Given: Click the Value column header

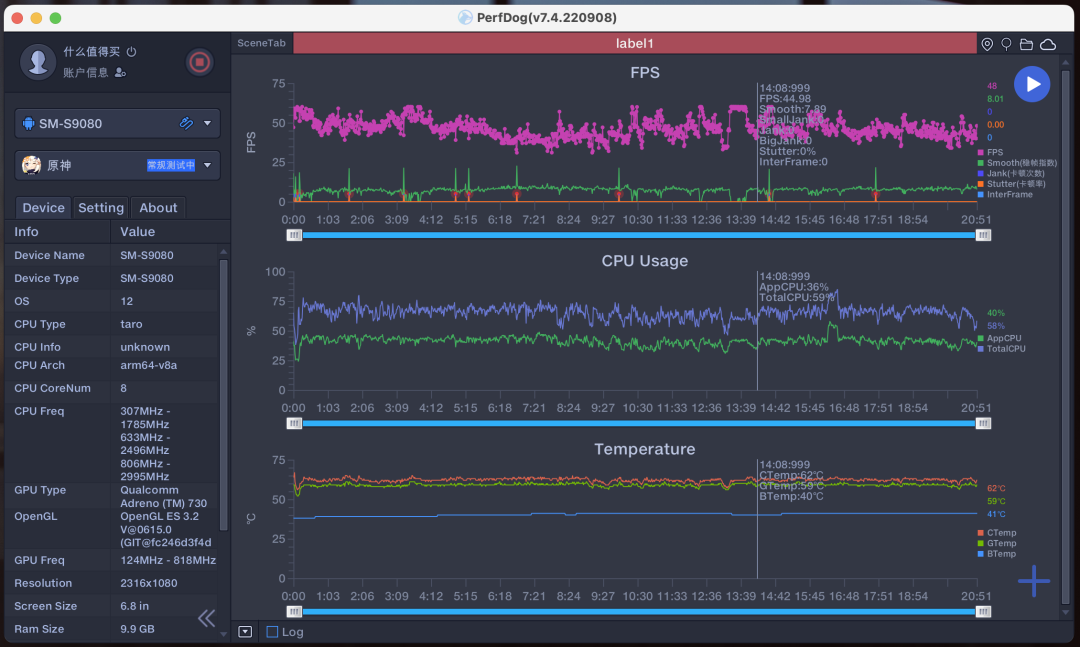Looking at the screenshot, I should [138, 232].
